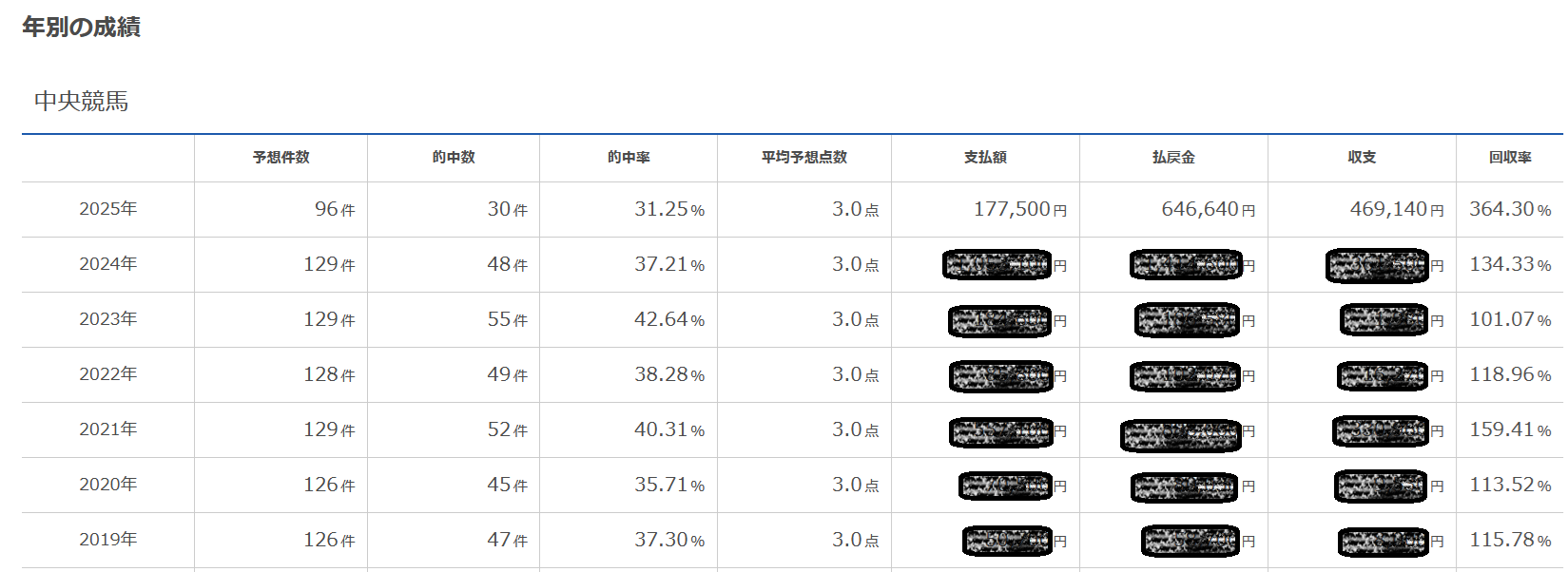Click the 年別の成績 heading
The image size is (1568, 572).
(x=81, y=28)
